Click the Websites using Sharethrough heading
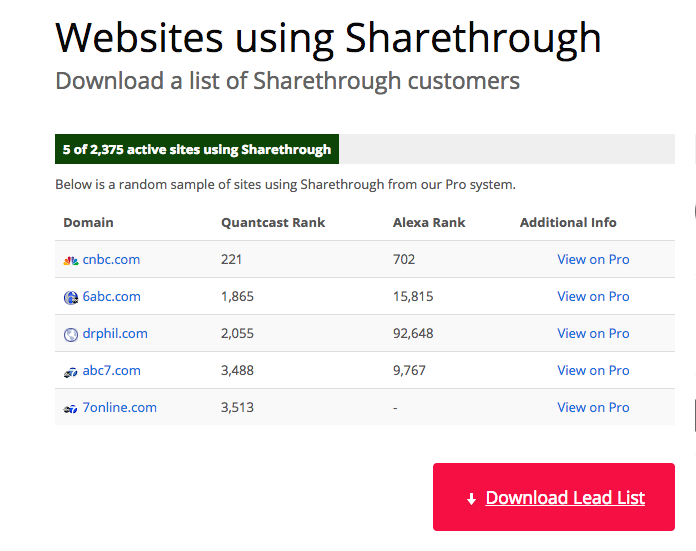 coord(328,39)
